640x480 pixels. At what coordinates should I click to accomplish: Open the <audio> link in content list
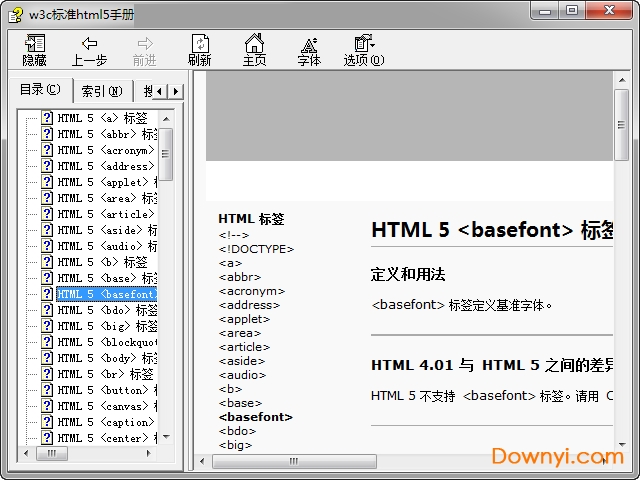pyautogui.click(x=242, y=375)
